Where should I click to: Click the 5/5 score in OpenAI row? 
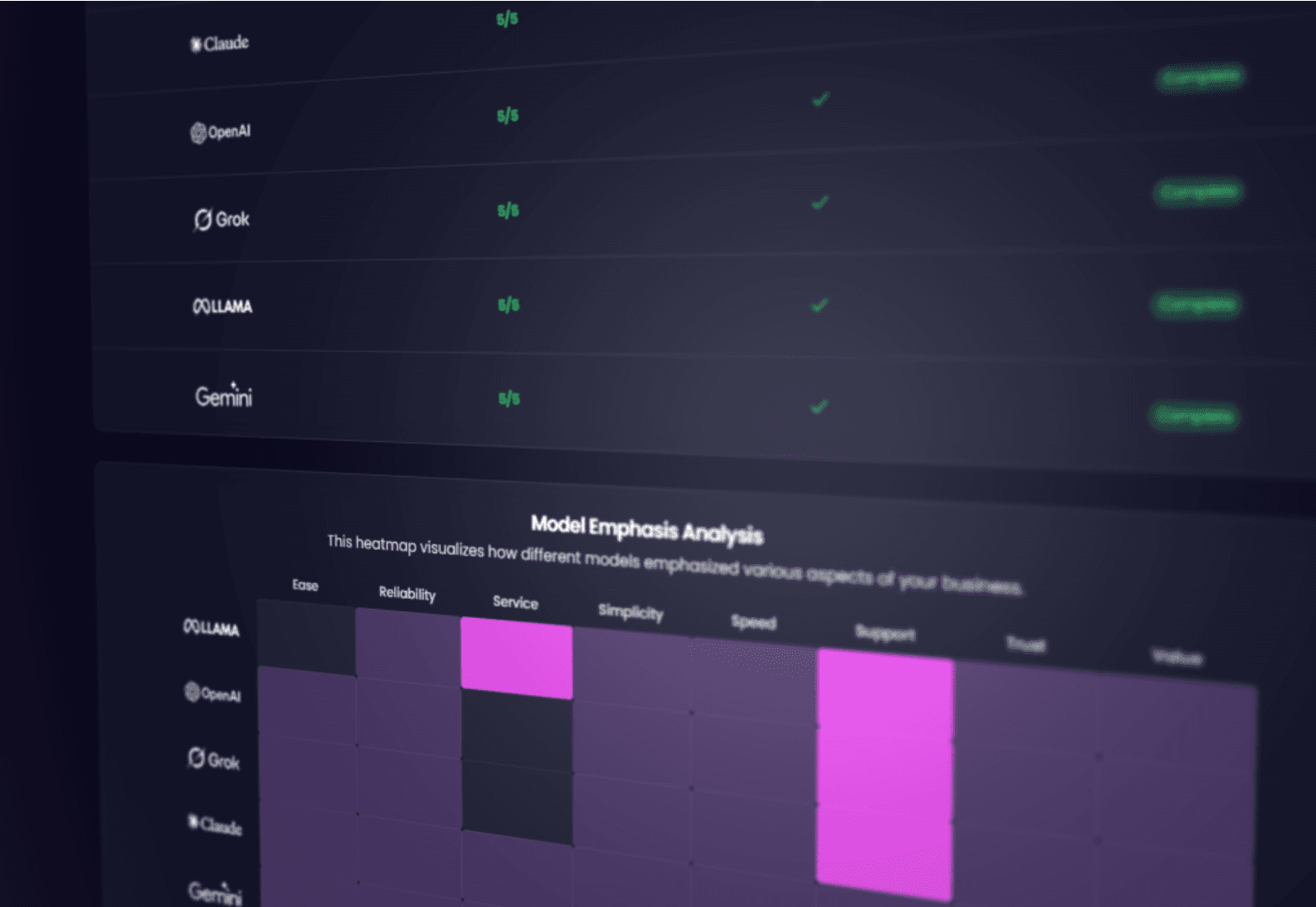(x=507, y=115)
